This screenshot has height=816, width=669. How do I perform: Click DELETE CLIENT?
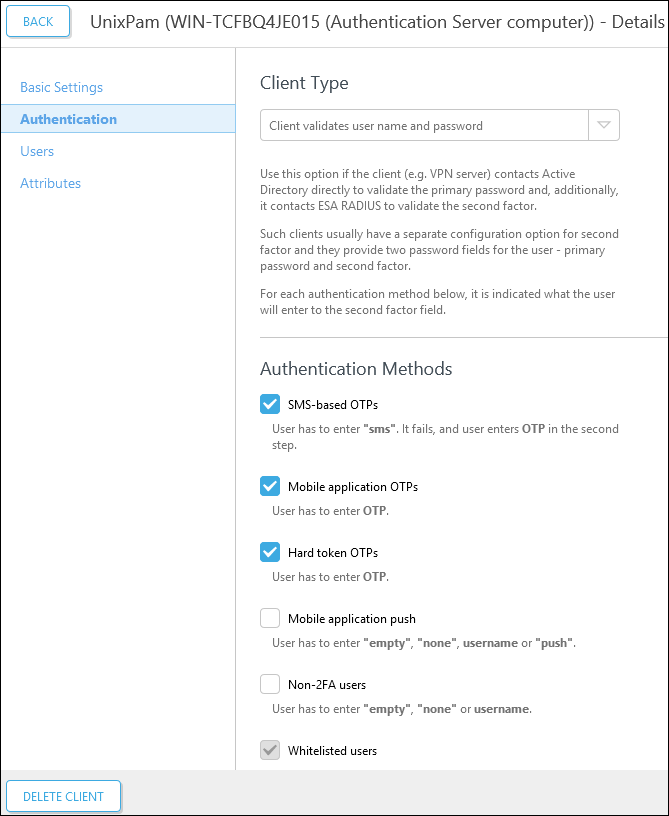tap(63, 796)
